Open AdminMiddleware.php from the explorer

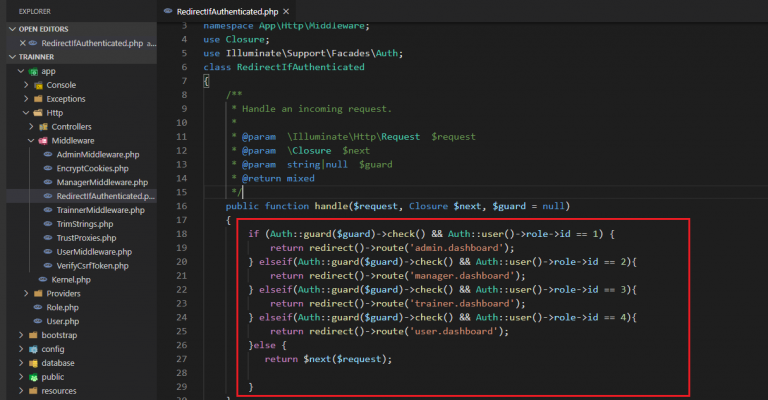click(97, 154)
